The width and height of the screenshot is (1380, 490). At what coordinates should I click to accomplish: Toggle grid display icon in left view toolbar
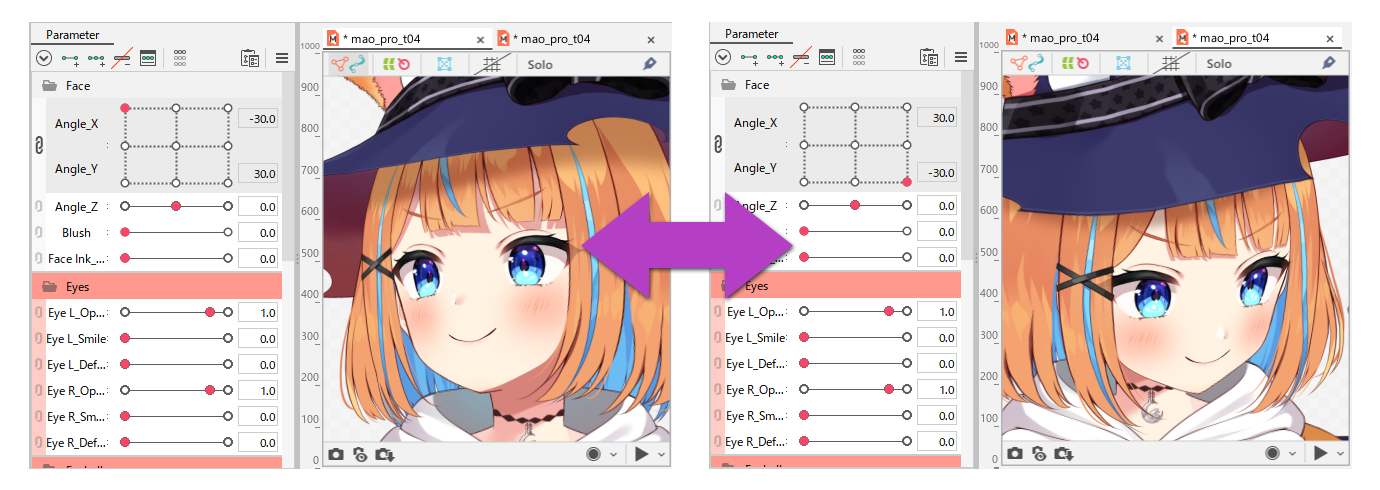491,64
